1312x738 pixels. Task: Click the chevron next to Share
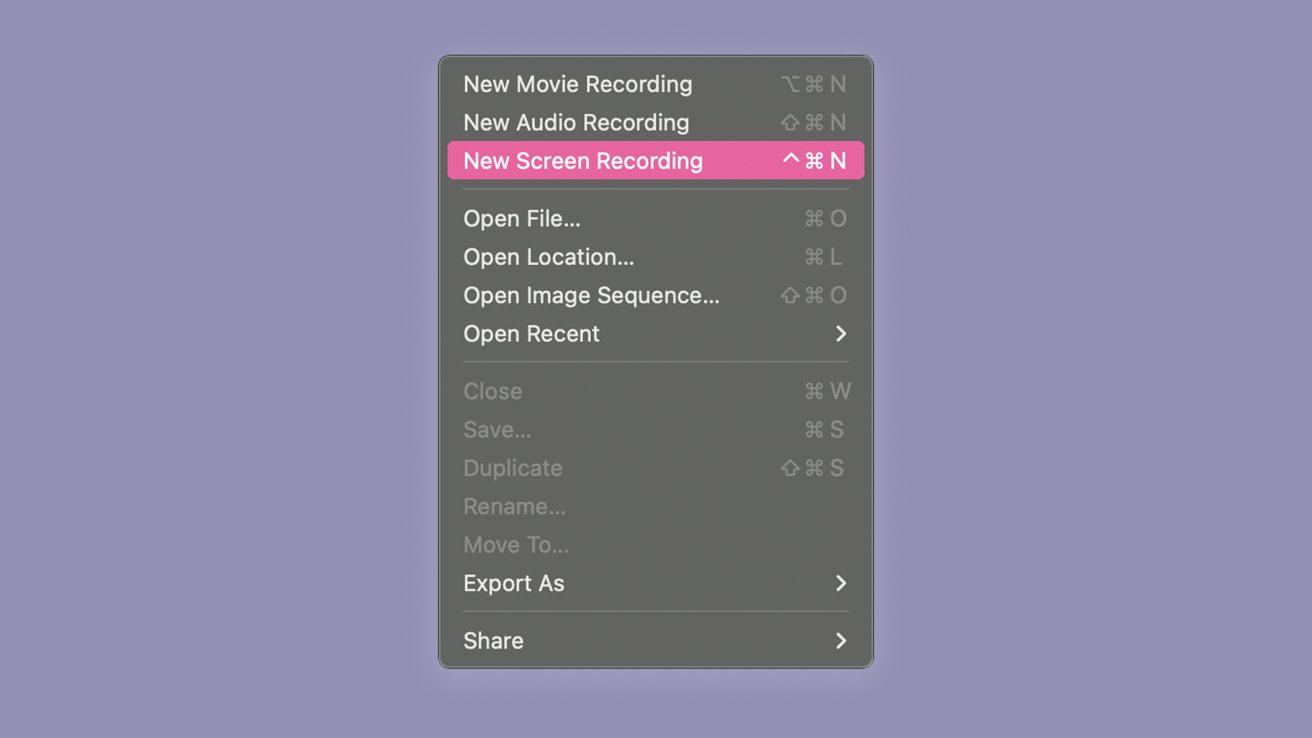(x=841, y=640)
